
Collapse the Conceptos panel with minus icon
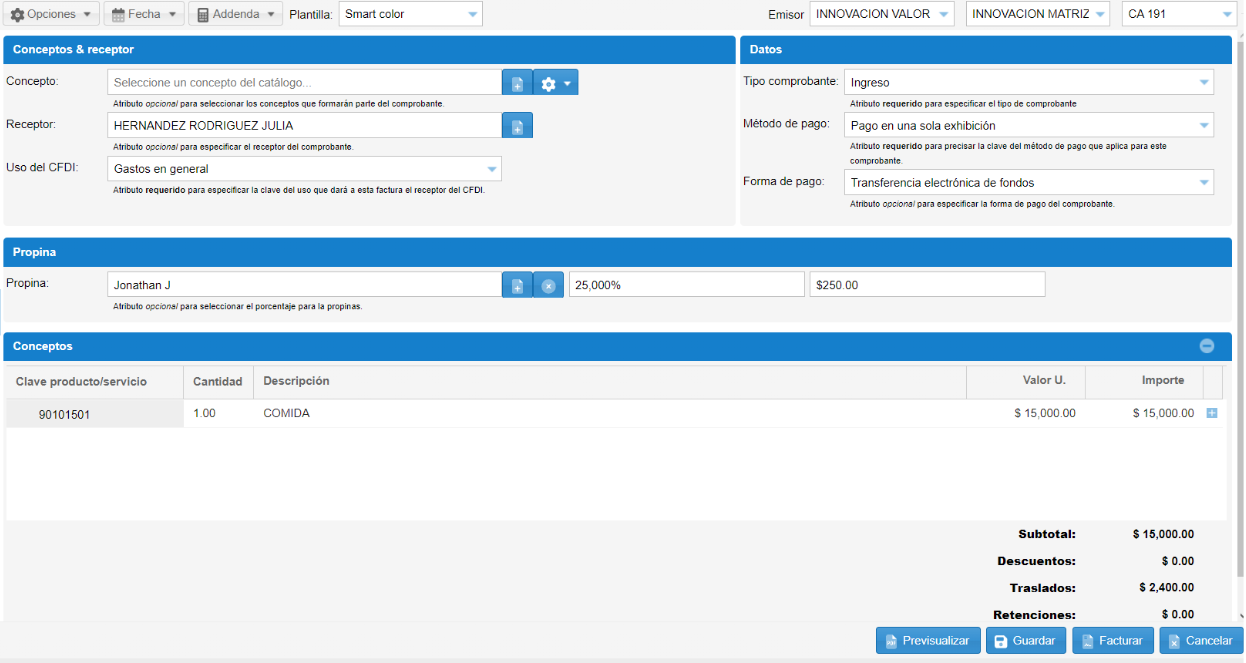1207,346
